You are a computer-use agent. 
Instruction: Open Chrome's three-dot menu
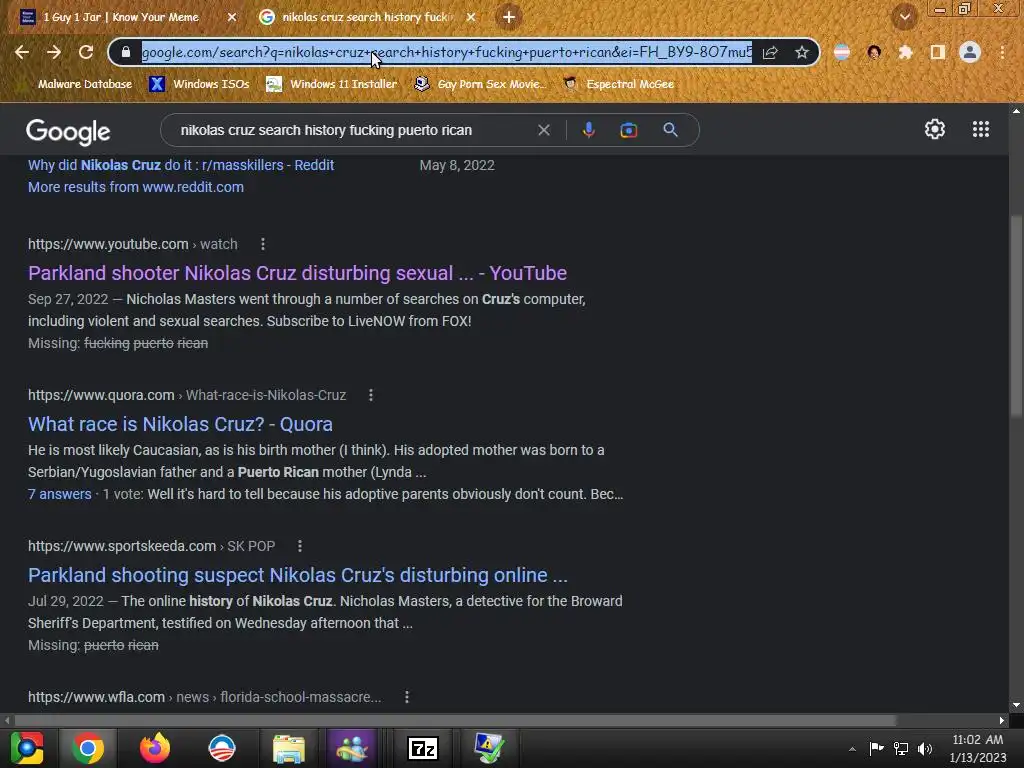(x=1002, y=52)
